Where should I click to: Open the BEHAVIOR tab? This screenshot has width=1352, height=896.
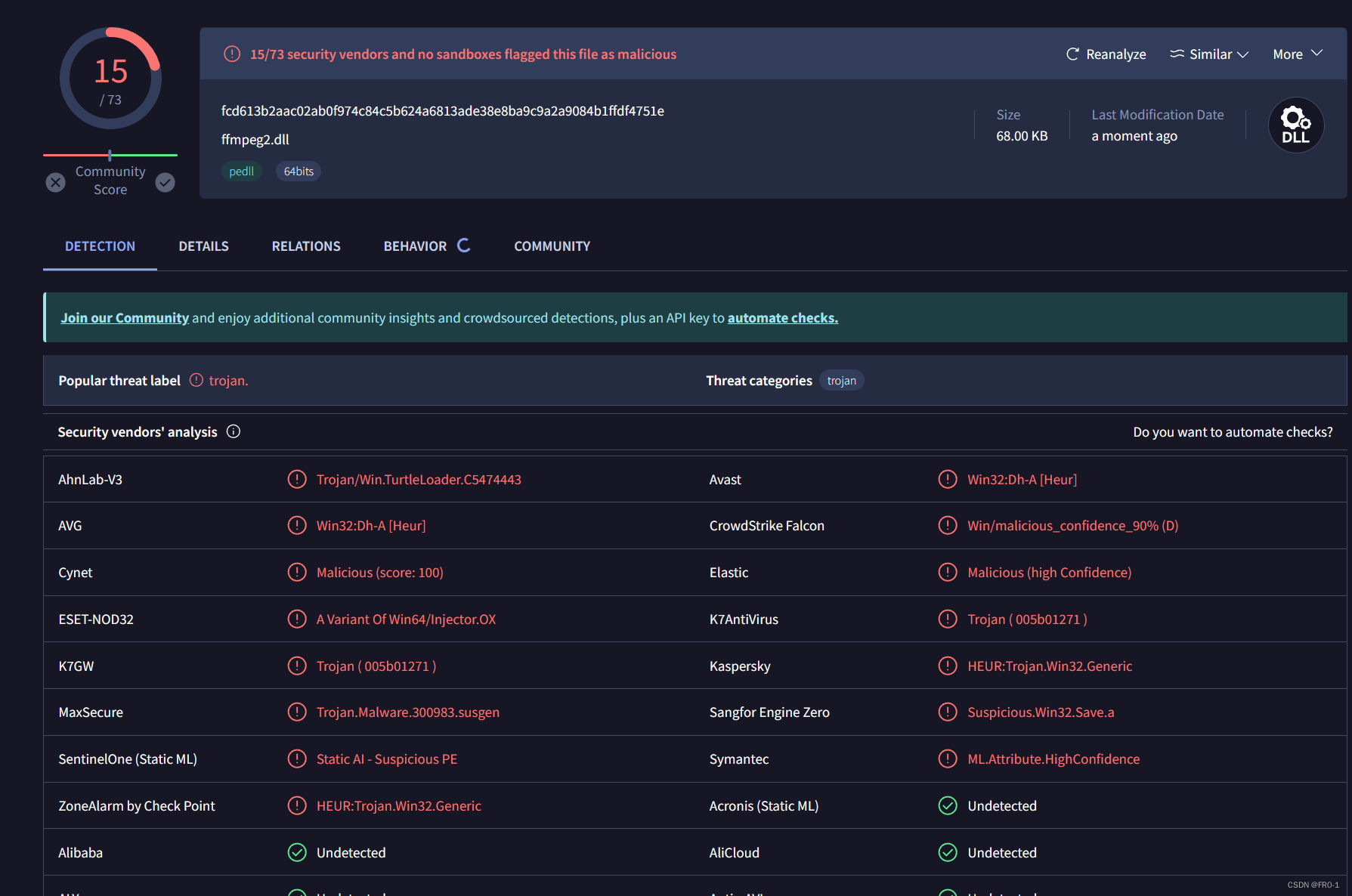(426, 246)
